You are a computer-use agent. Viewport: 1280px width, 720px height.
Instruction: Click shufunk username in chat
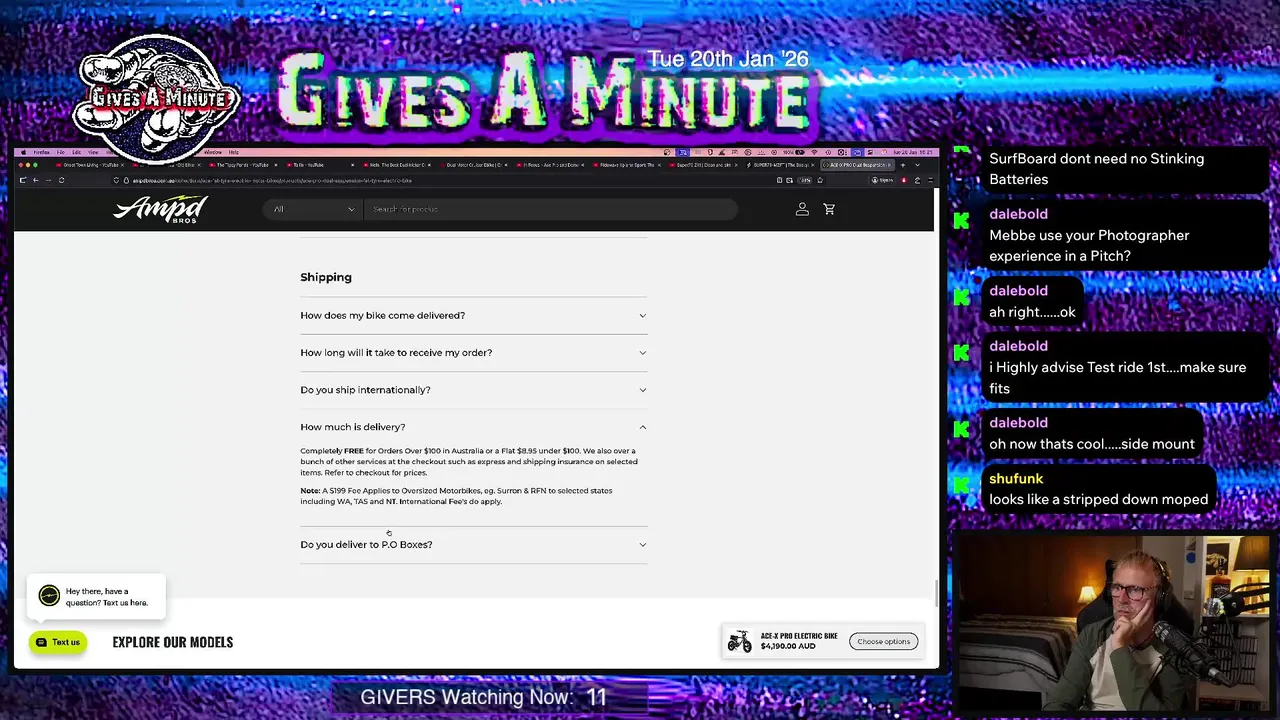tap(1016, 478)
